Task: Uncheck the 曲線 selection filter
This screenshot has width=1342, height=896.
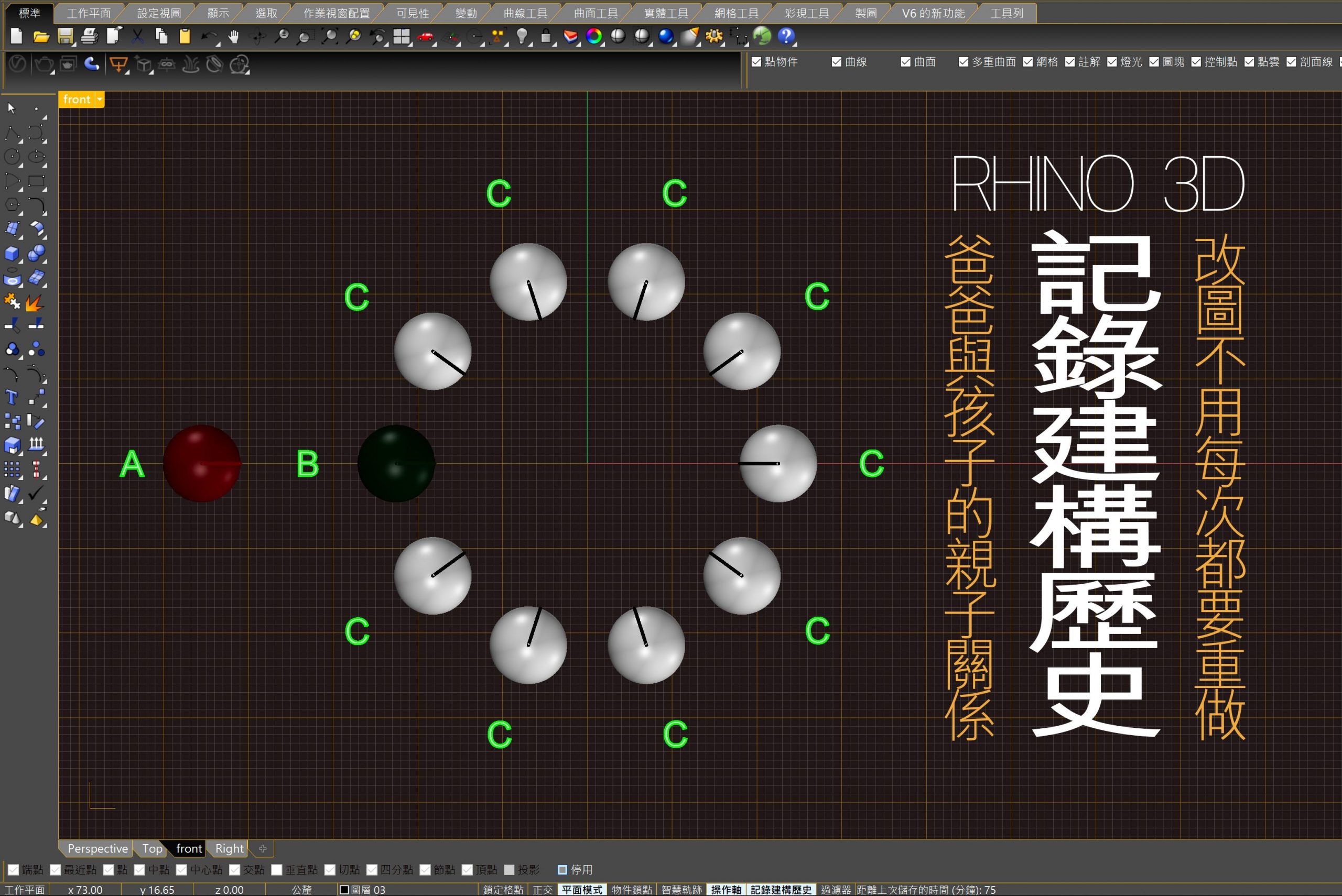Action: [x=837, y=62]
